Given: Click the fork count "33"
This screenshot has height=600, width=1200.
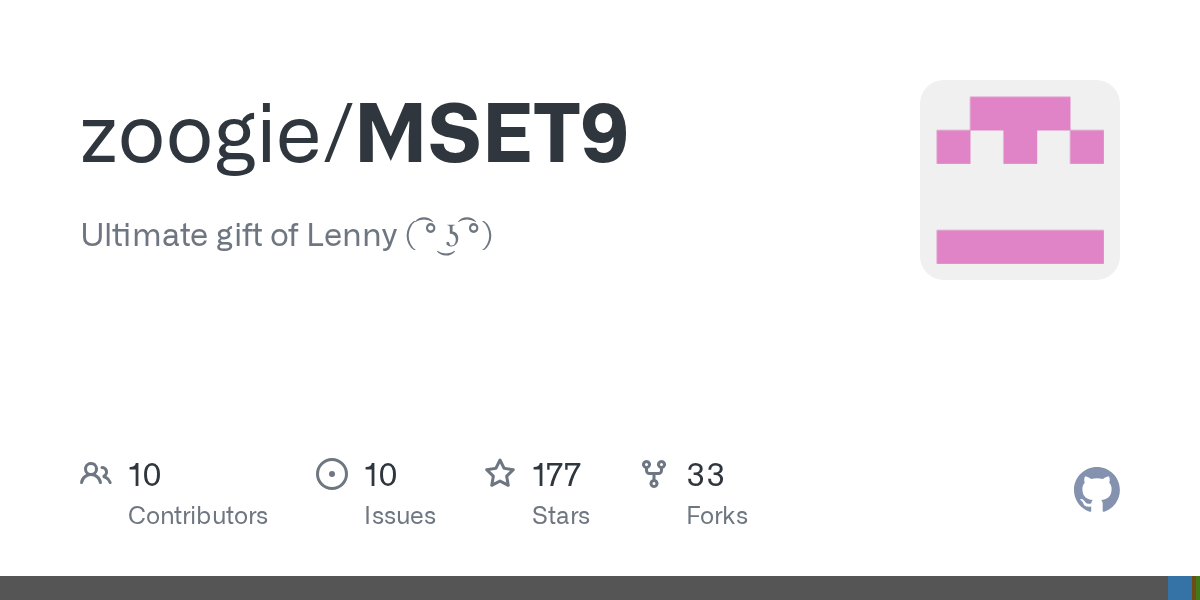Looking at the screenshot, I should pos(706,474).
